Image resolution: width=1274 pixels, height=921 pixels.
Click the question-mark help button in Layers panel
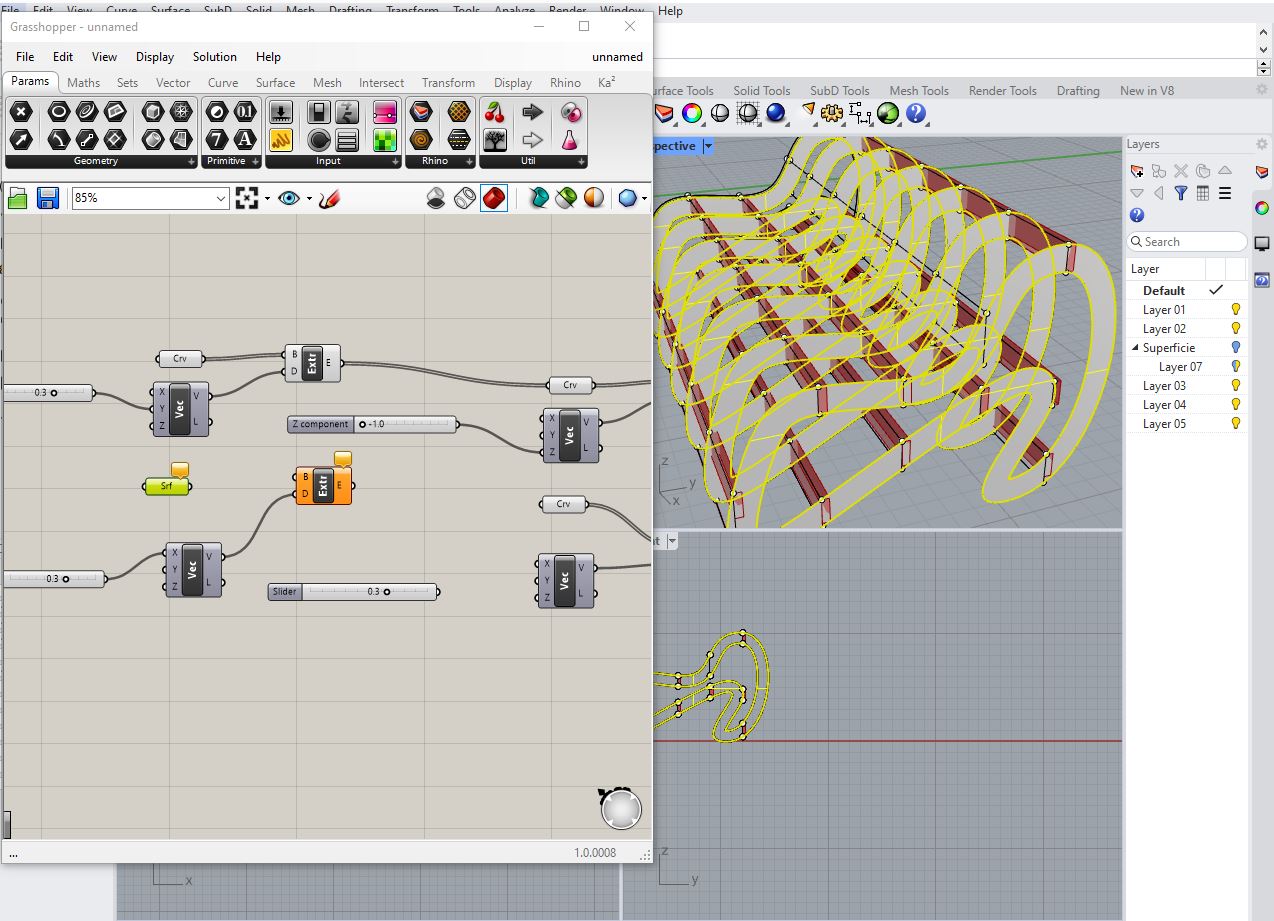[x=1137, y=214]
